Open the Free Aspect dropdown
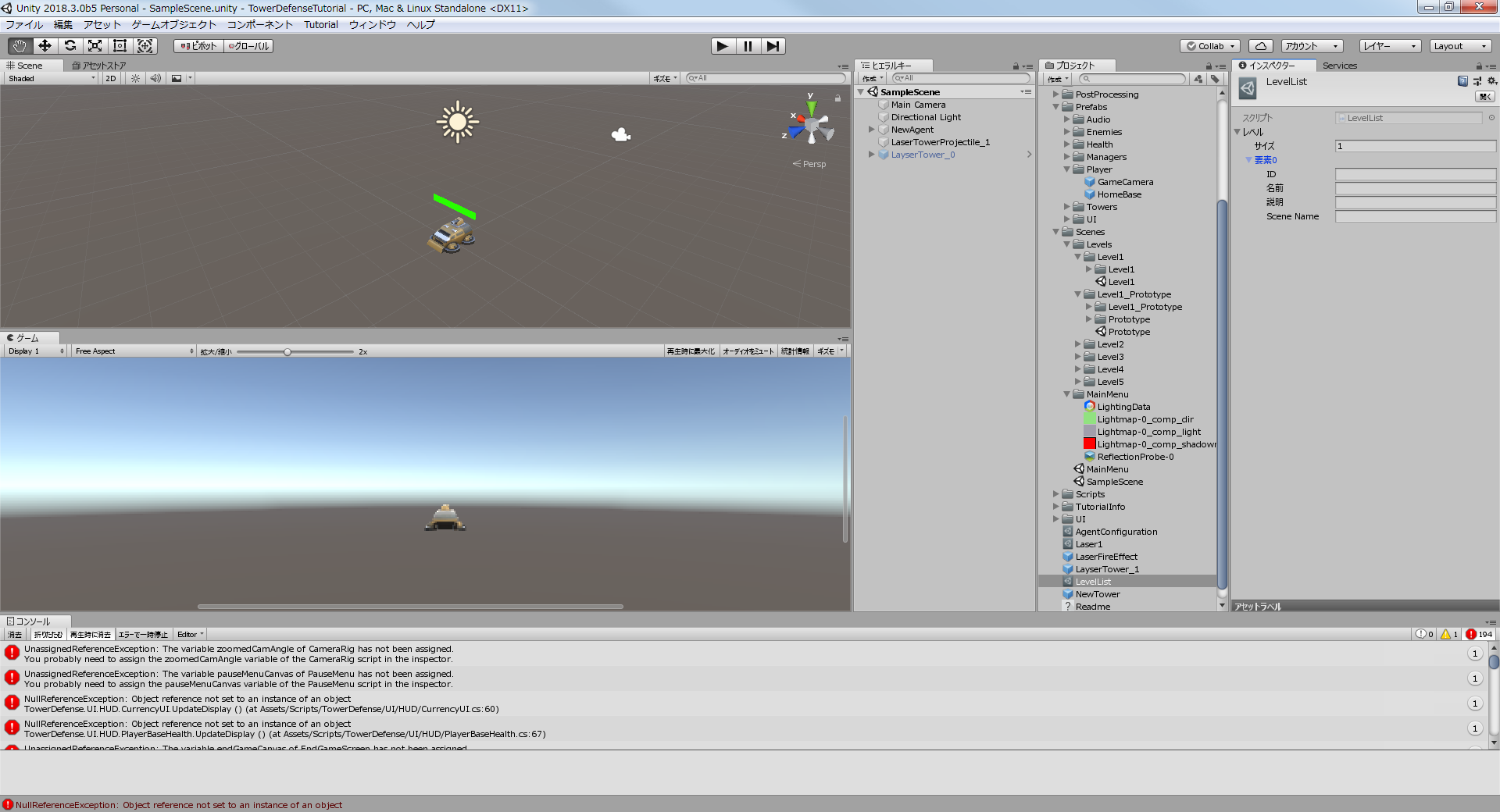The height and width of the screenshot is (812, 1500). 134,351
